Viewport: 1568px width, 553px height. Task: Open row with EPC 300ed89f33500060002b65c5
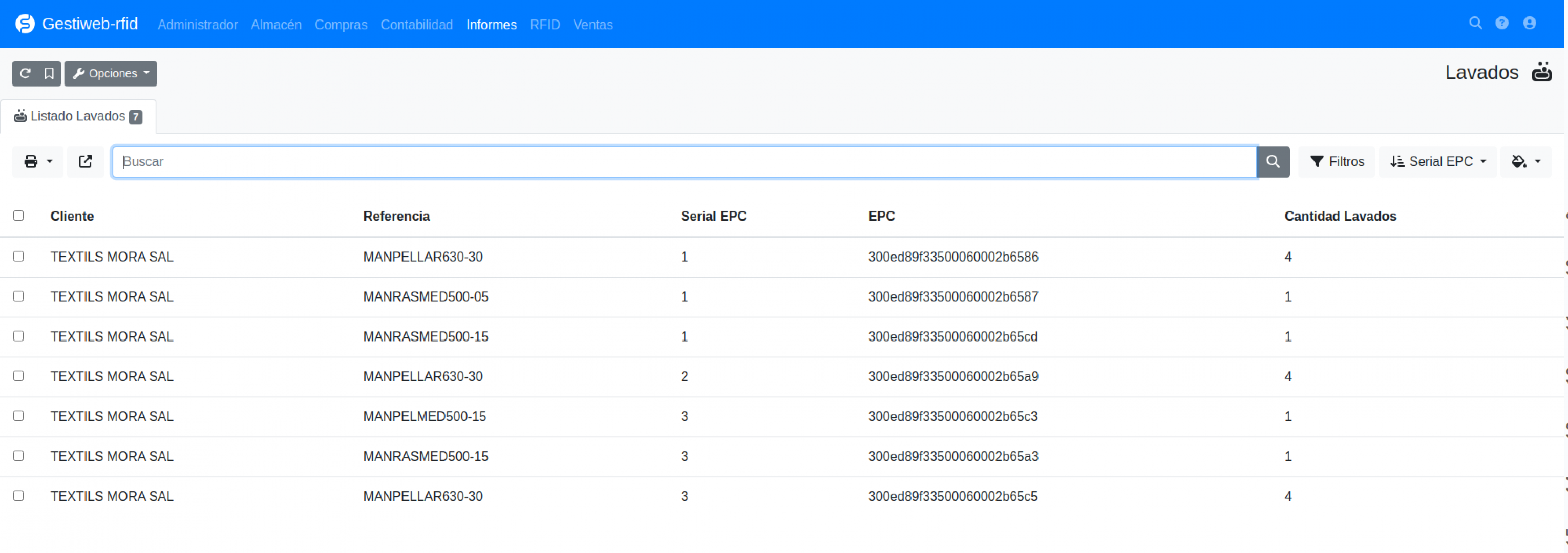pyautogui.click(x=781, y=497)
